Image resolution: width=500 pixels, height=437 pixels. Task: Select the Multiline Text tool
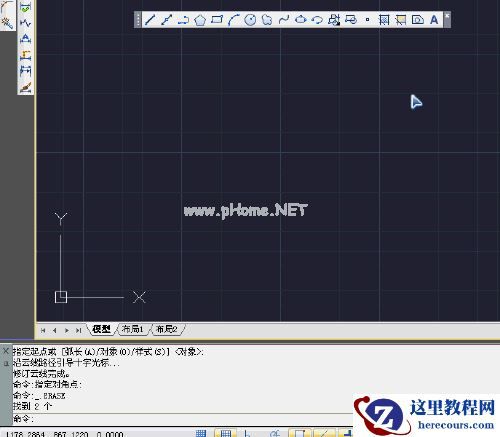click(x=434, y=20)
